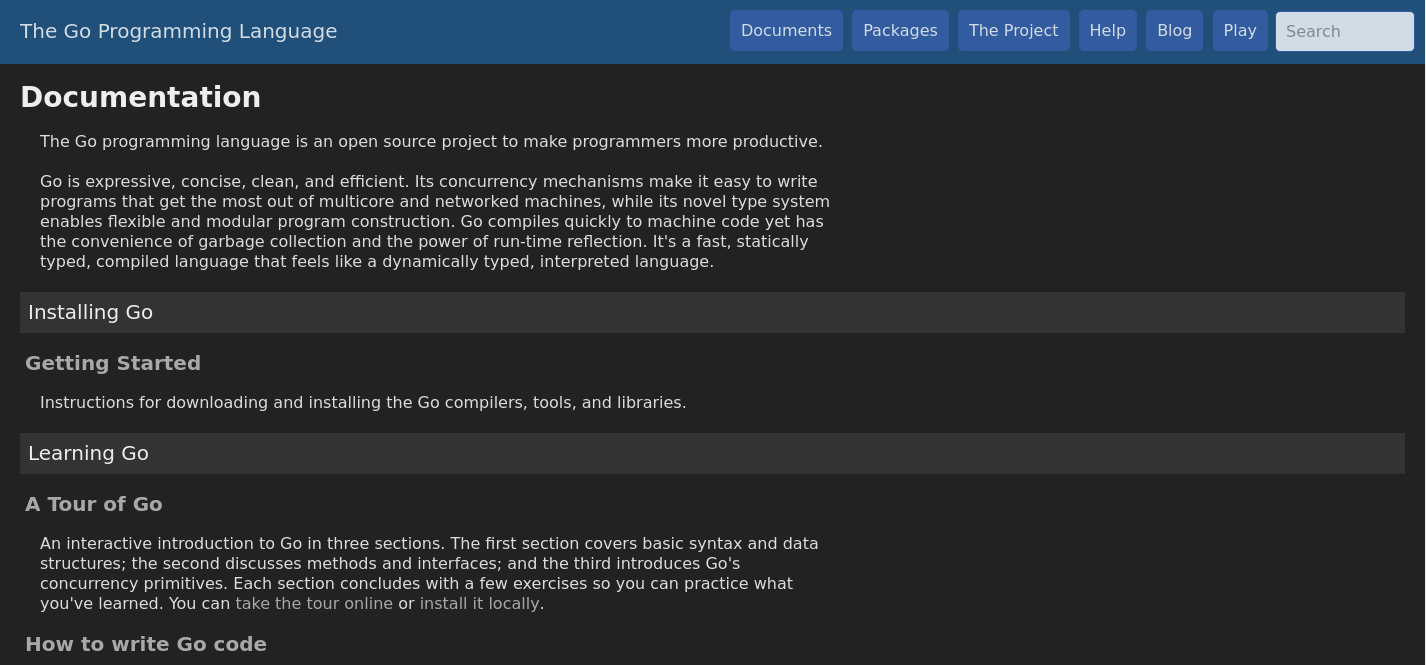Open the Getting Started guide

click(113, 363)
